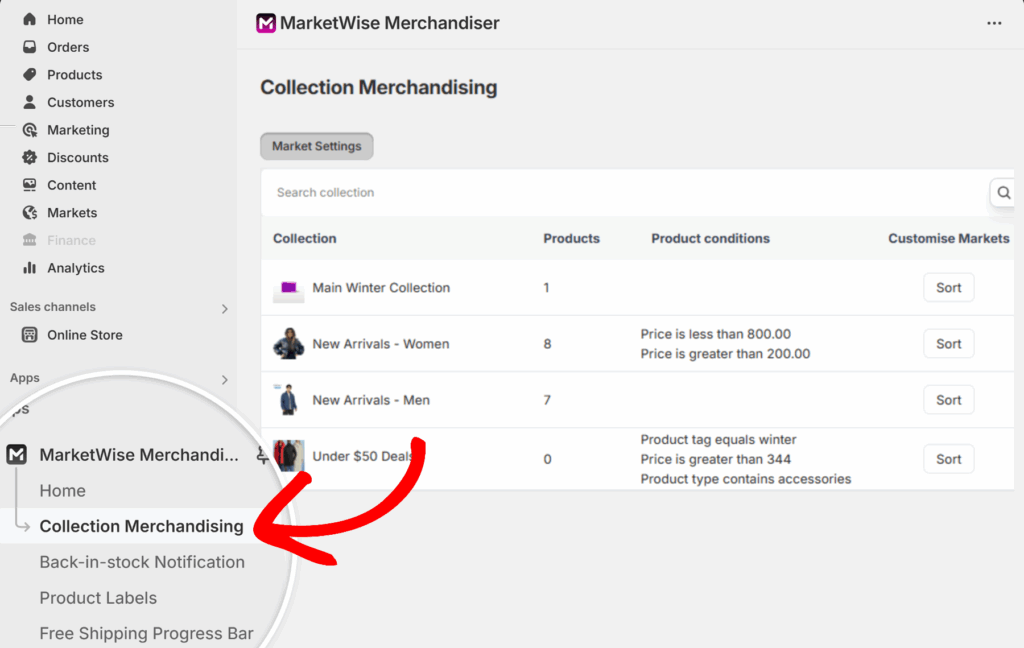View Analytics by clicking its chart icon

(x=28, y=268)
